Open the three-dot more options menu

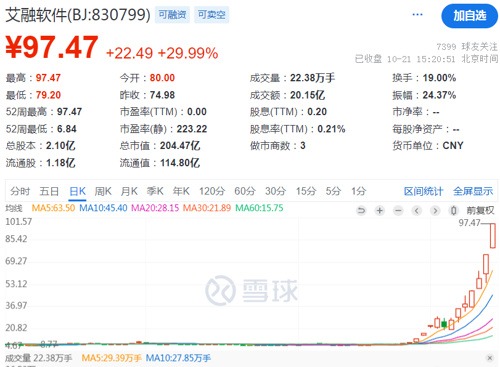417,15
